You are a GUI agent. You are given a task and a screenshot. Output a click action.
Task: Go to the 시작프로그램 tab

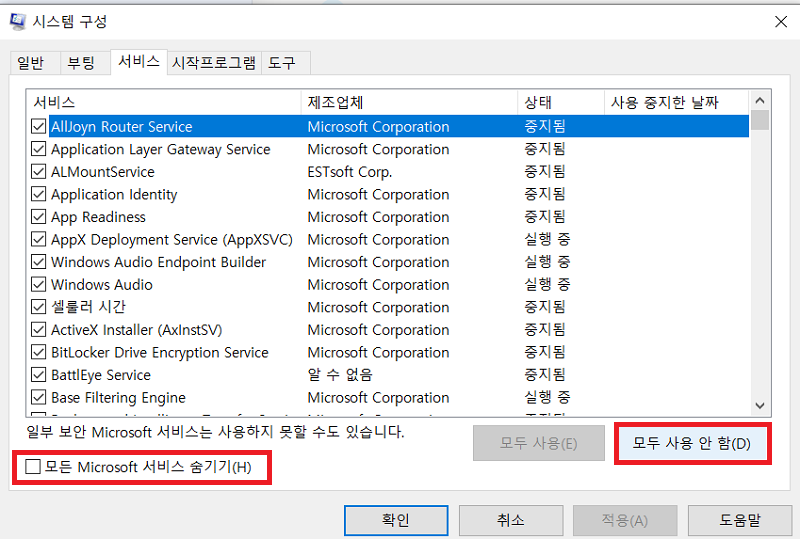(x=214, y=63)
